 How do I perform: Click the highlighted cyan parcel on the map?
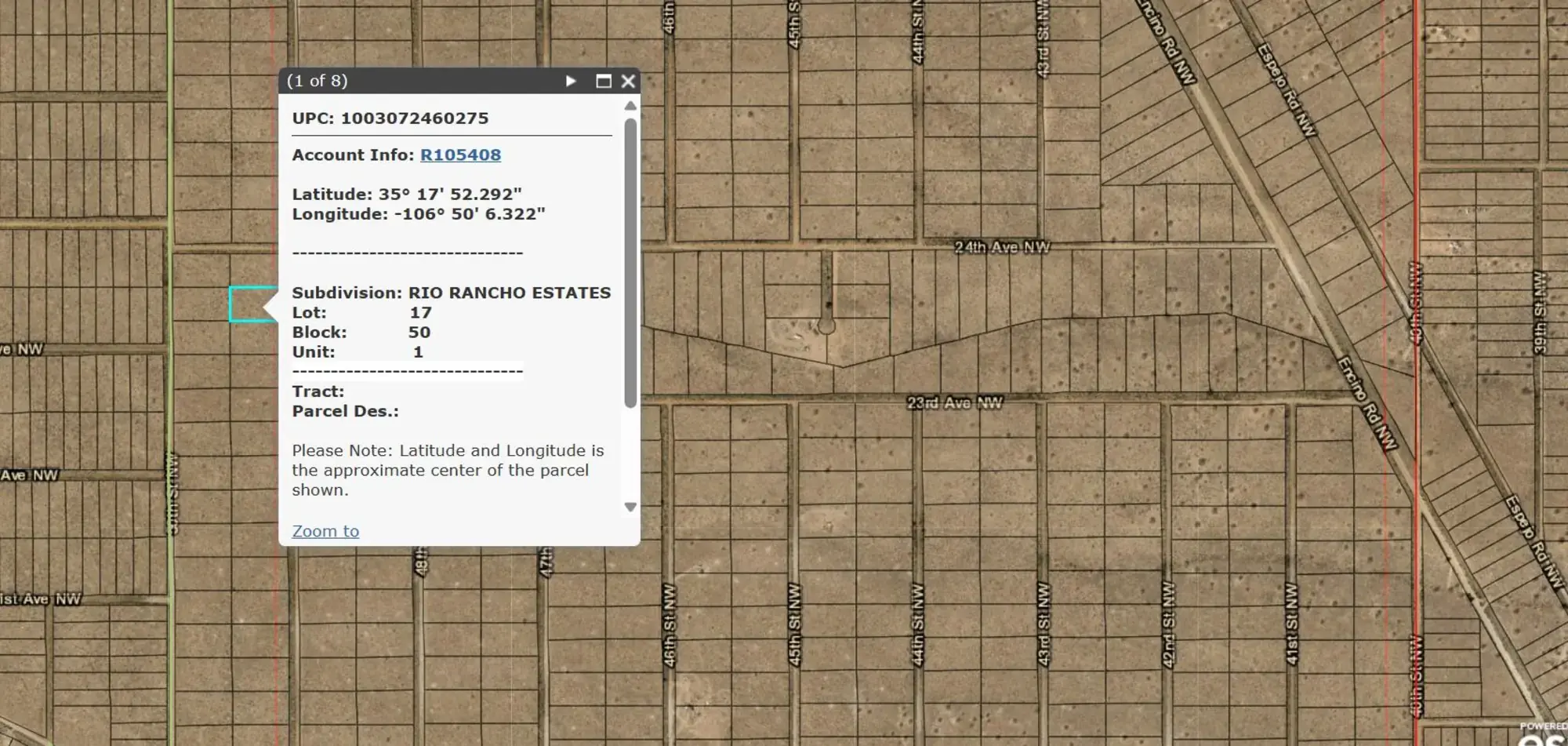click(247, 302)
